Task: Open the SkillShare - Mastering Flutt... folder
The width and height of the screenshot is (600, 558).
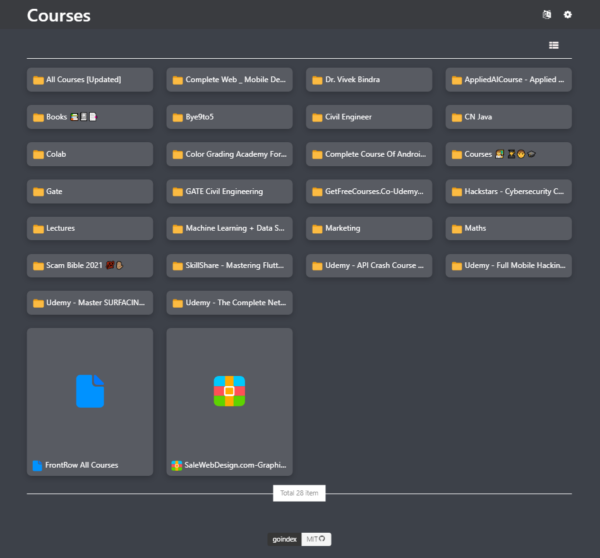Action: (x=230, y=266)
